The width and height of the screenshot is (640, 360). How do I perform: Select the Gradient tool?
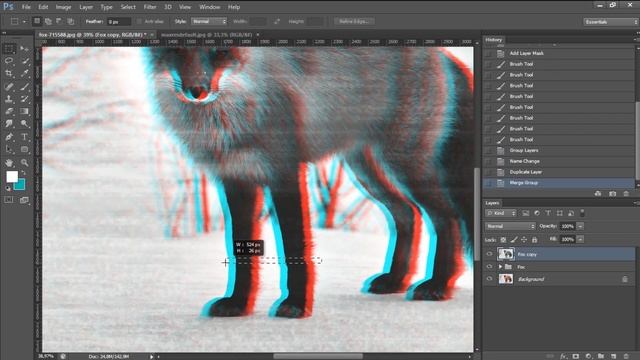pos(24,111)
